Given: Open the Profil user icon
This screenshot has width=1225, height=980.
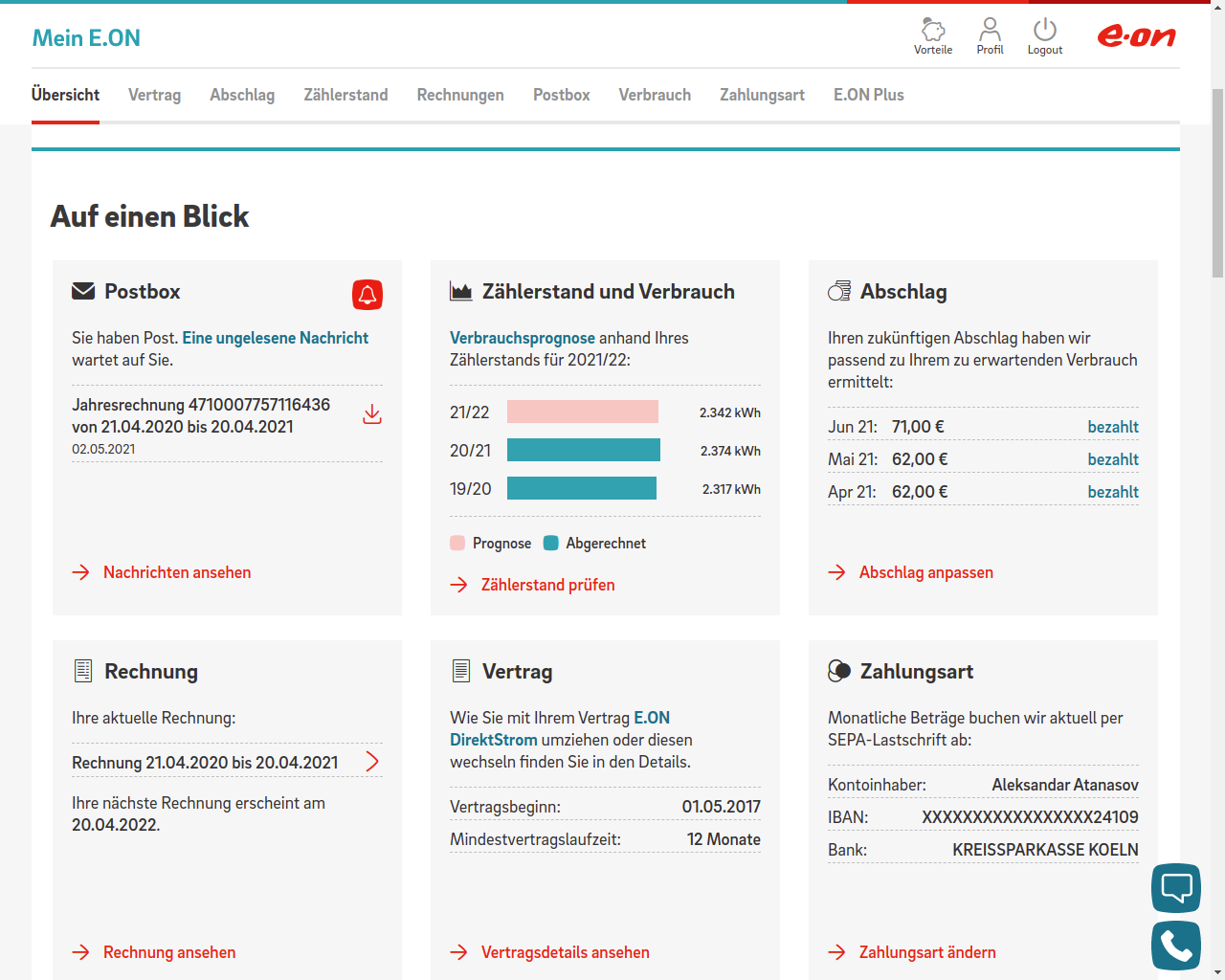Looking at the screenshot, I should (x=990, y=30).
